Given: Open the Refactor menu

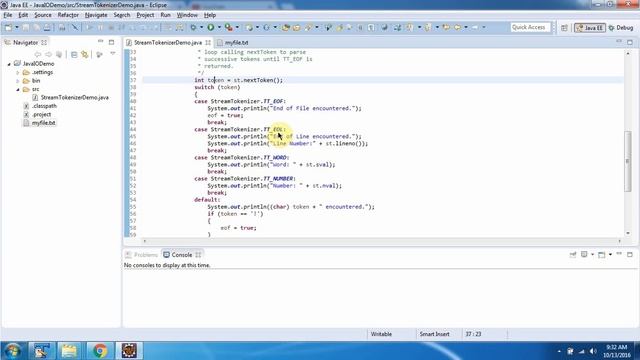Looking at the screenshot, I should [68, 15].
